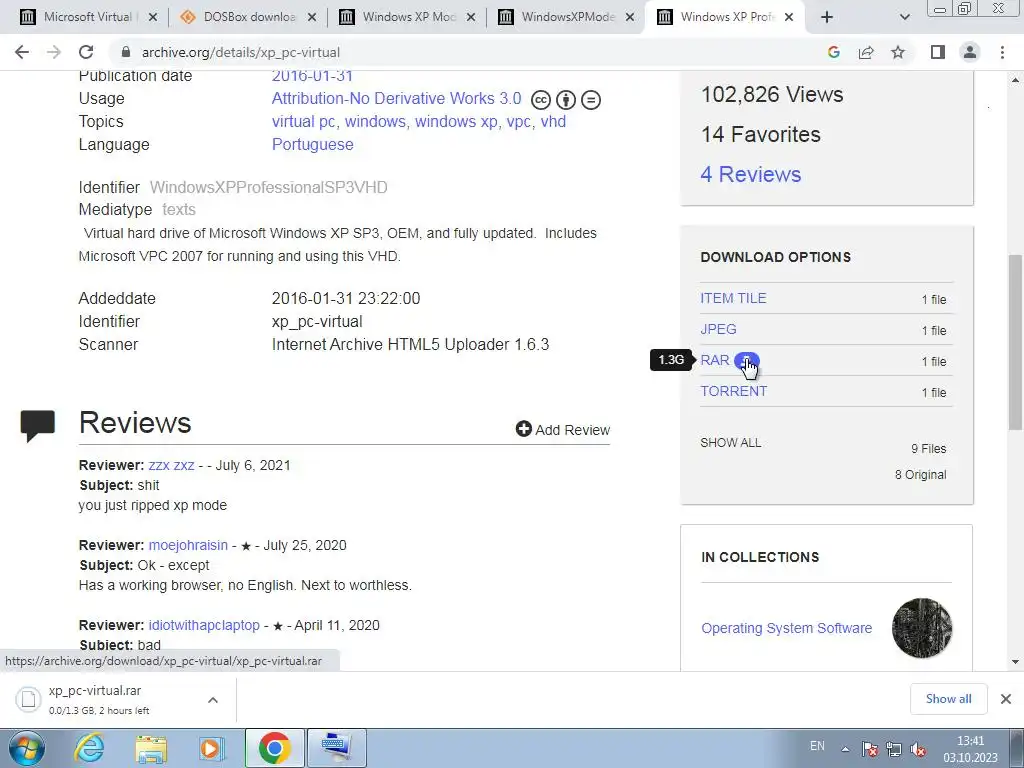Viewport: 1024px width, 768px height.
Task: Open reviewer moejohraisin profile
Action: pyautogui.click(x=188, y=545)
